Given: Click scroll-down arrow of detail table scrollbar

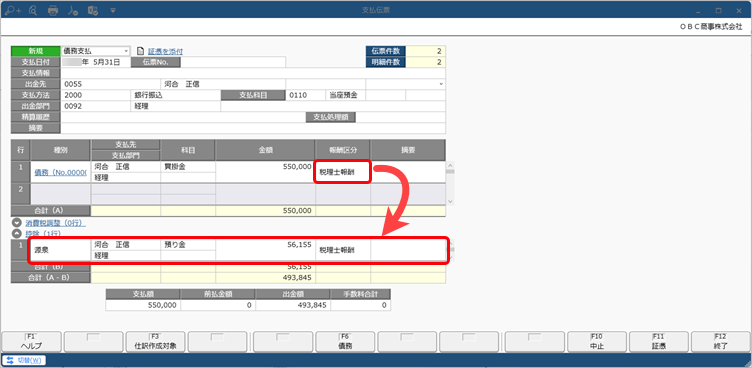Looking at the screenshot, I should tap(450, 202).
